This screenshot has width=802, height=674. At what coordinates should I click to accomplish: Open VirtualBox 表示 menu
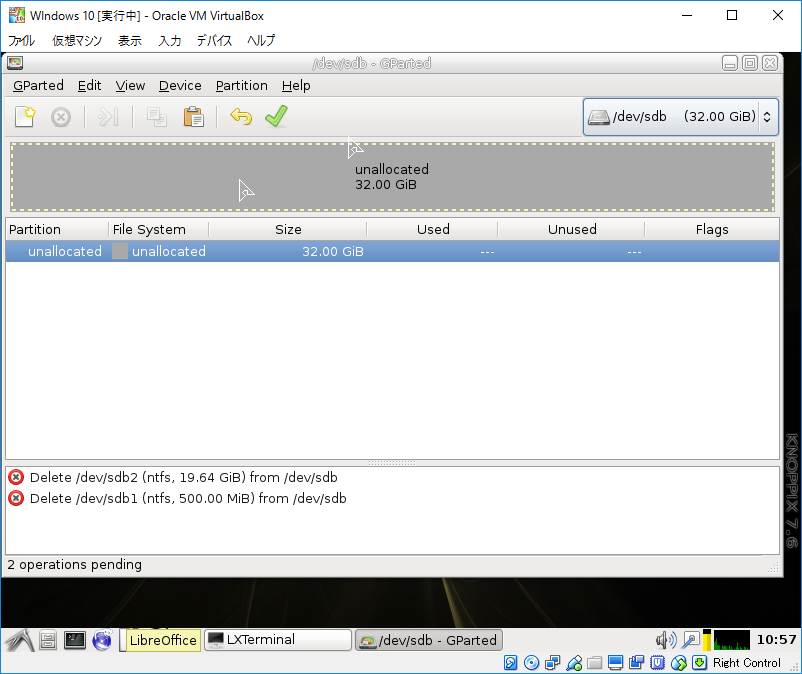click(x=130, y=40)
